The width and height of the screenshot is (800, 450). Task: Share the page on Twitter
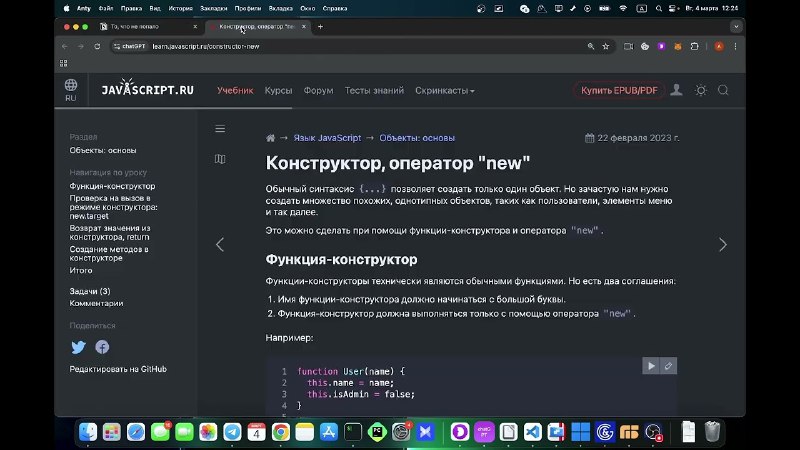[x=78, y=347]
